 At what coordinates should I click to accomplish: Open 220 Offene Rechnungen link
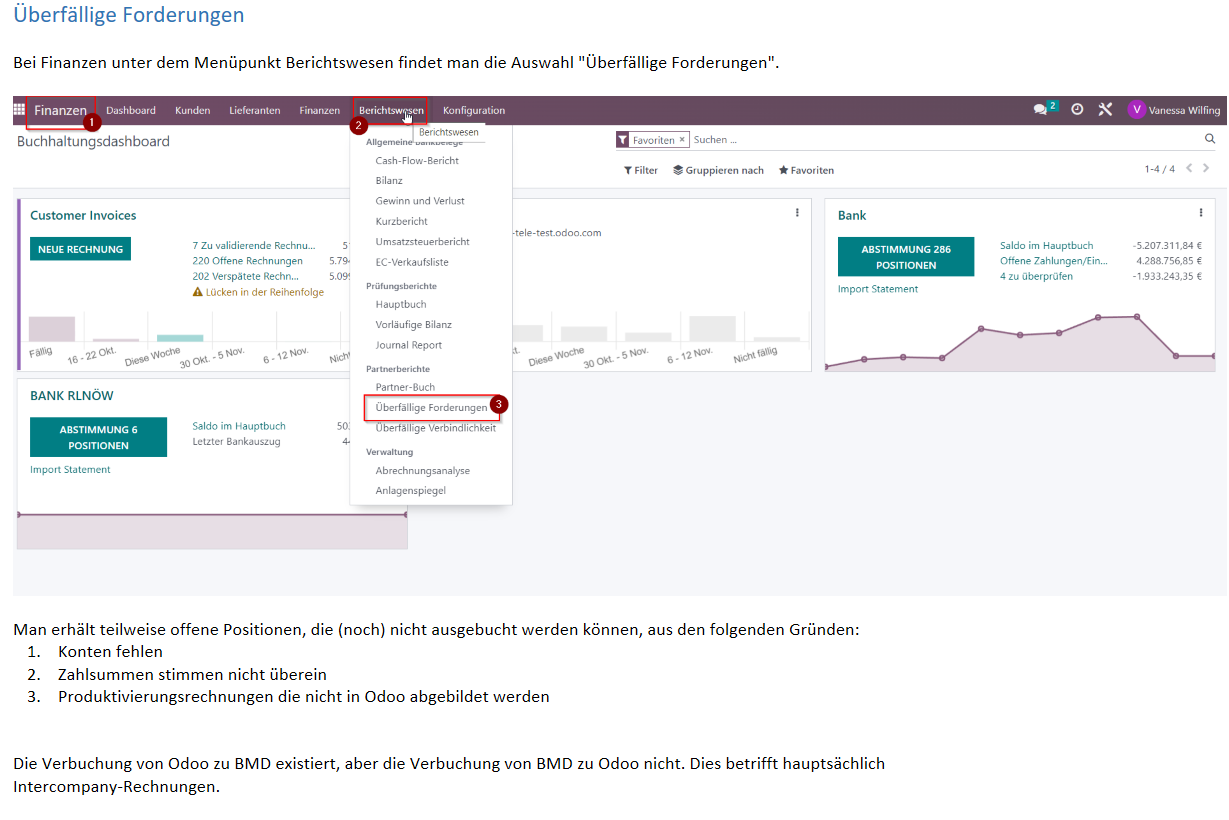tap(247, 261)
